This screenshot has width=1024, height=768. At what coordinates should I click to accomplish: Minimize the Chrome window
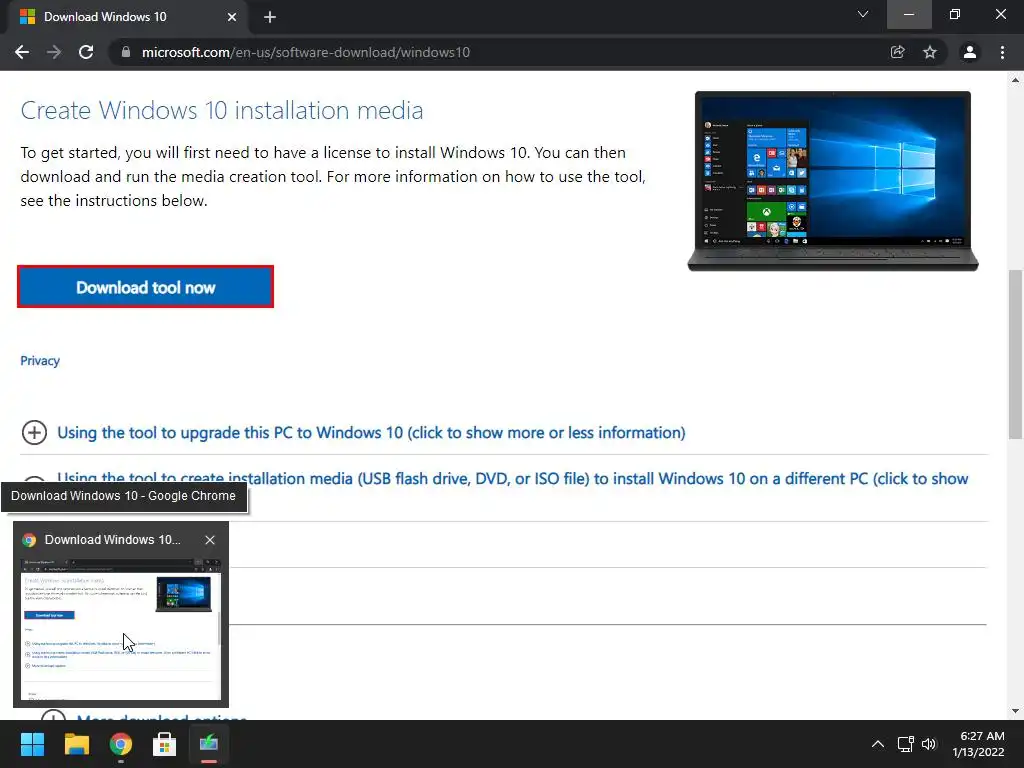point(909,14)
